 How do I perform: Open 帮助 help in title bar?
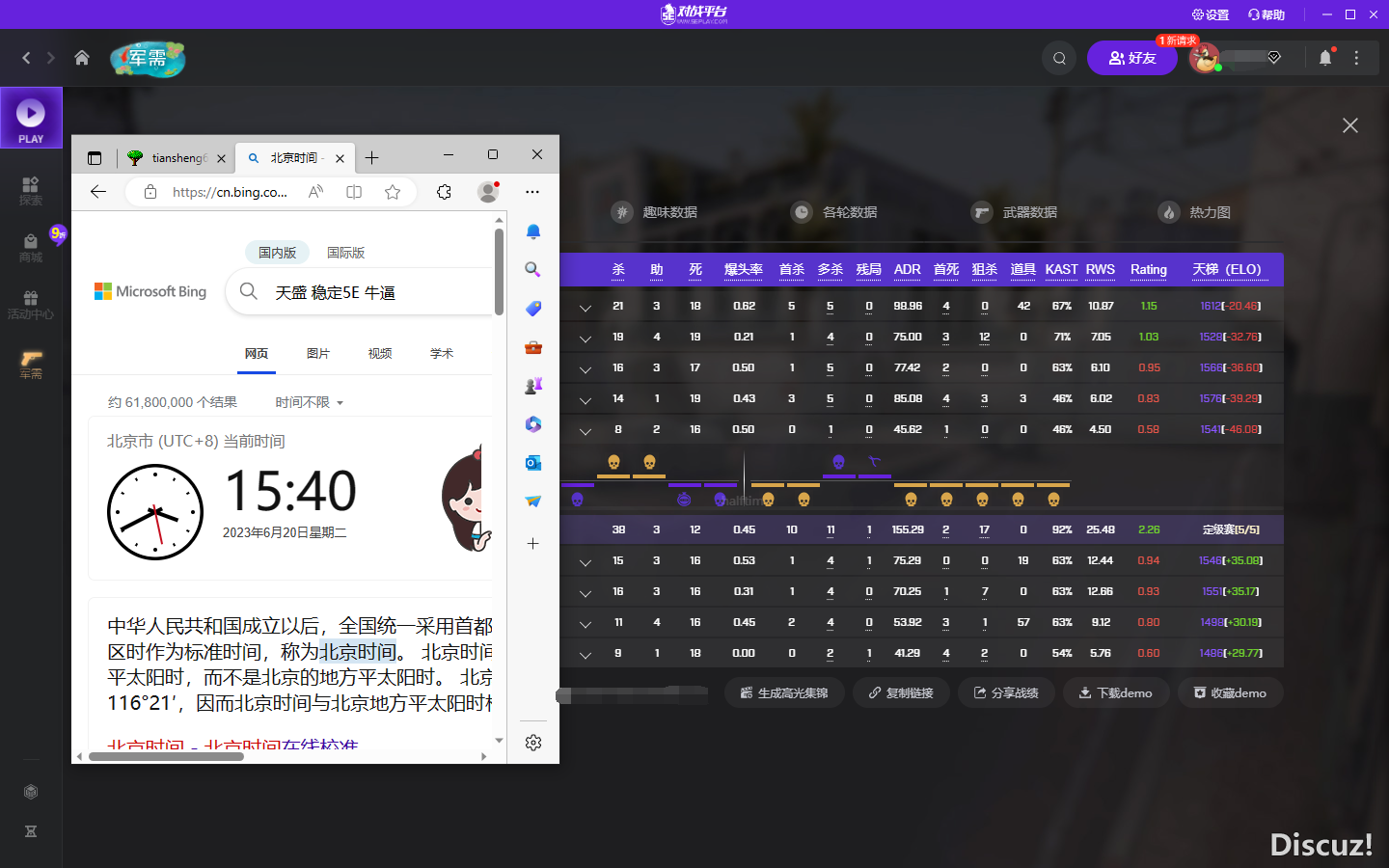1266,14
